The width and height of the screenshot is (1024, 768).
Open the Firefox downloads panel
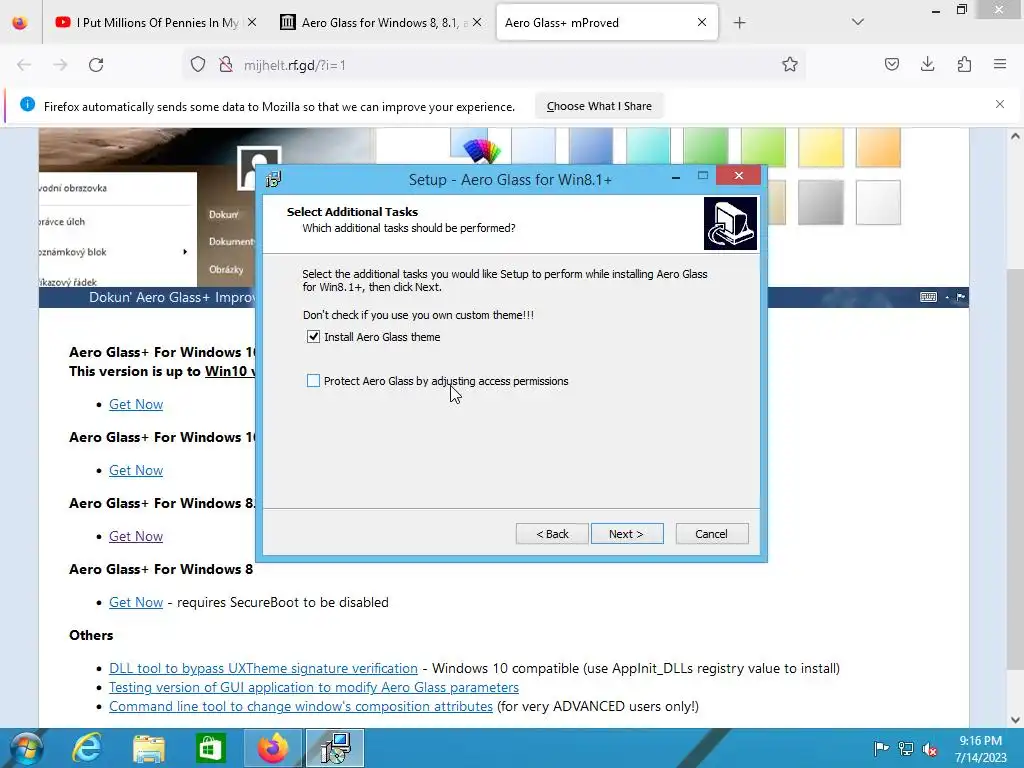[x=927, y=64]
